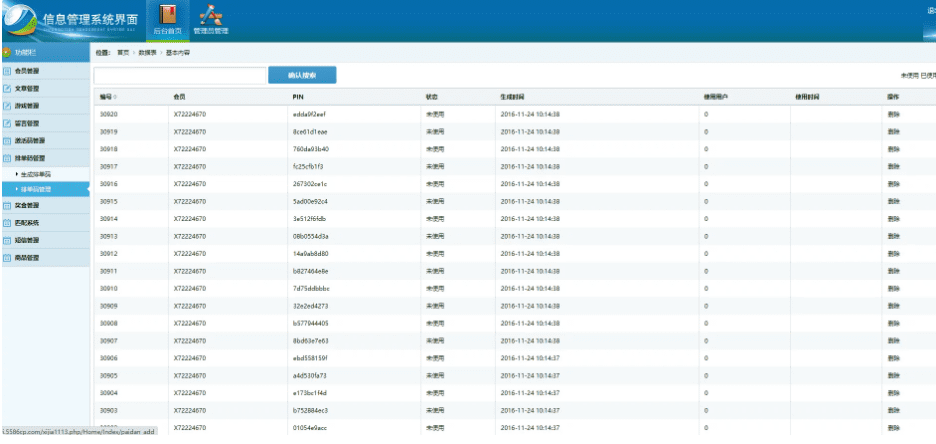Click row number 30920 cell

coord(108,114)
